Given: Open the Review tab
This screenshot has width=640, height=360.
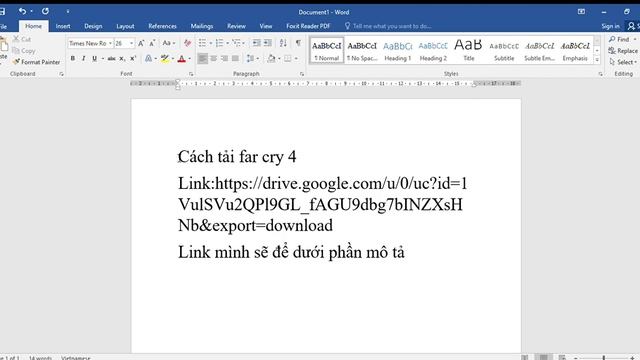Looking at the screenshot, I should point(236,26).
